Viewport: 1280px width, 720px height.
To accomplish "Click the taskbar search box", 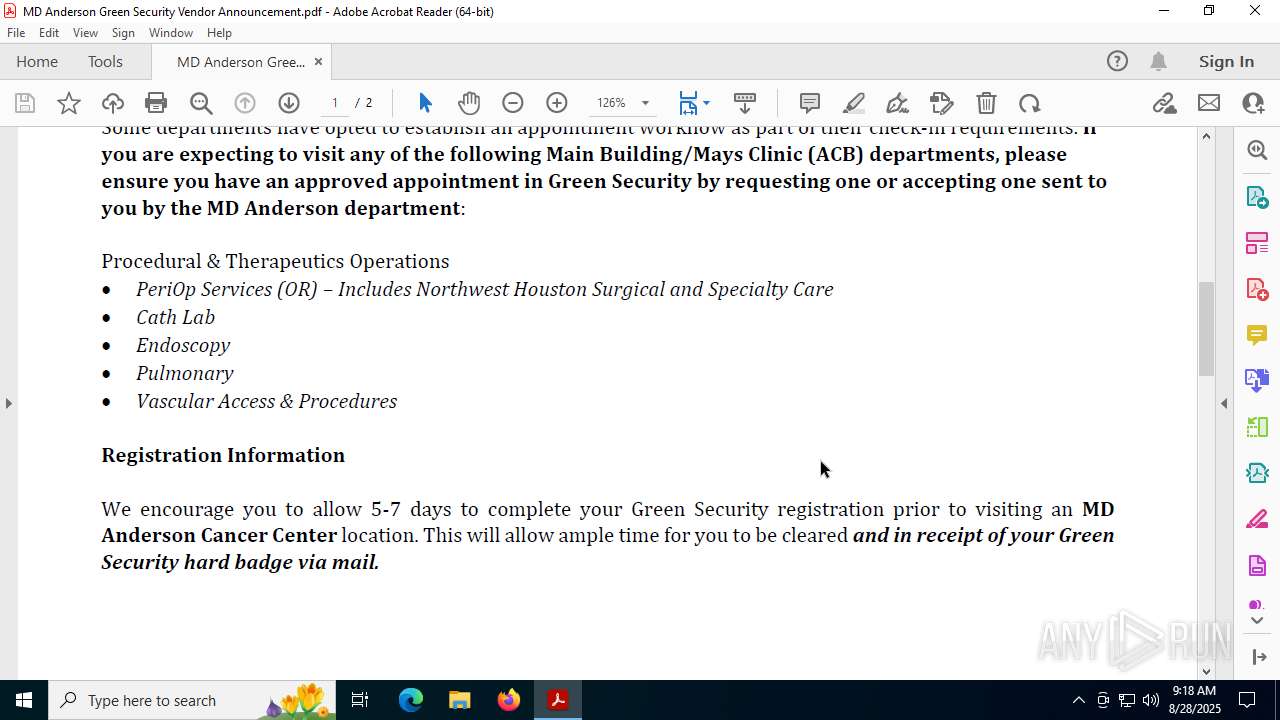I will pyautogui.click(x=193, y=700).
